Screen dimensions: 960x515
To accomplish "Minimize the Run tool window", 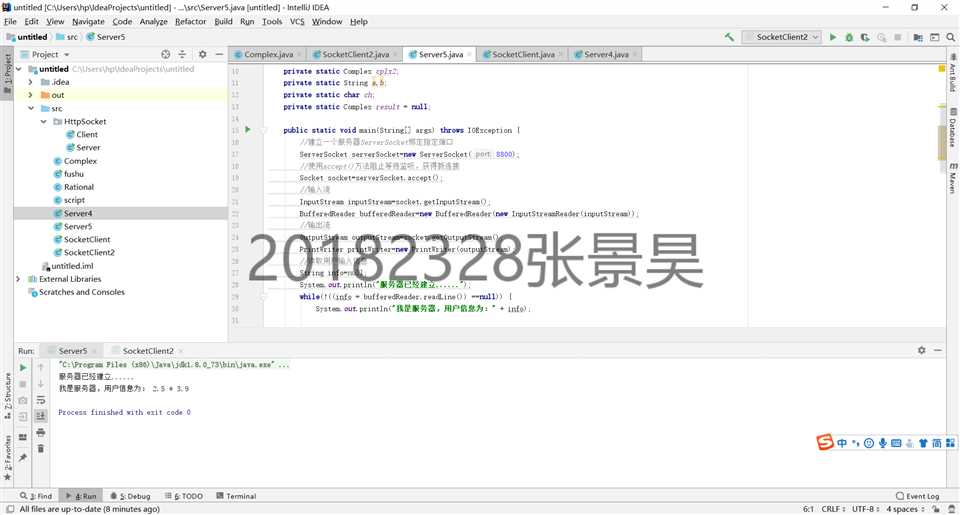I will (938, 350).
